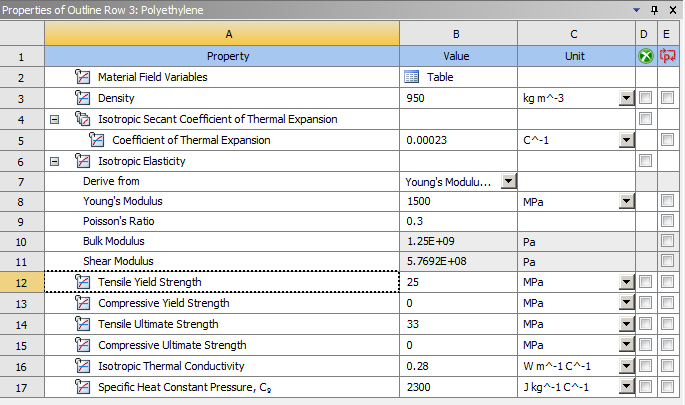The image size is (685, 405).
Task: Click Tensile Yield Strength value 25
Action: (413, 282)
